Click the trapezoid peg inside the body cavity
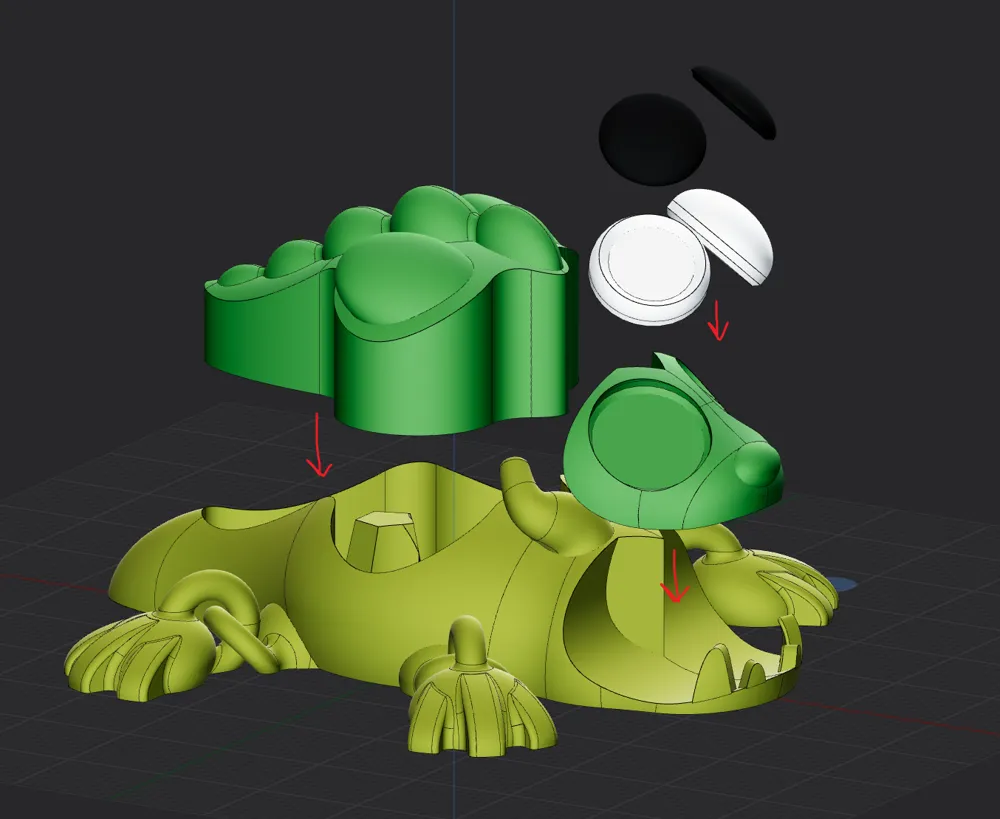The image size is (1000, 819). pos(381,540)
